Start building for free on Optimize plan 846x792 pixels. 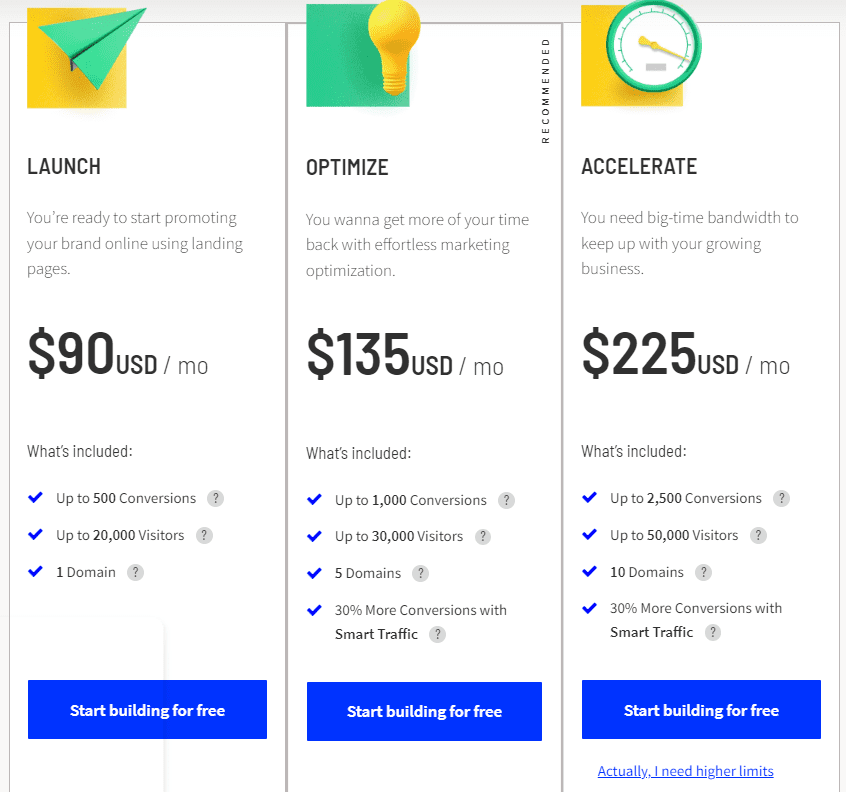pyautogui.click(x=424, y=711)
